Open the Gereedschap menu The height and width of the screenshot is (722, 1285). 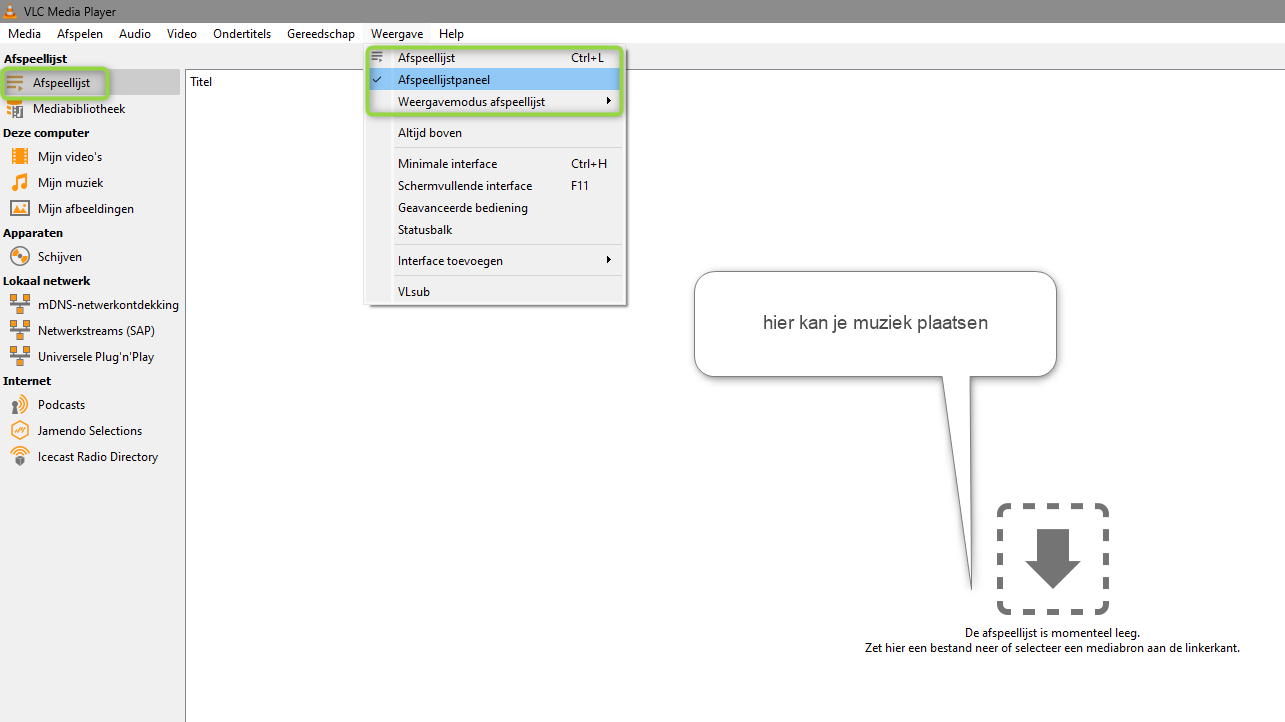[x=321, y=34]
